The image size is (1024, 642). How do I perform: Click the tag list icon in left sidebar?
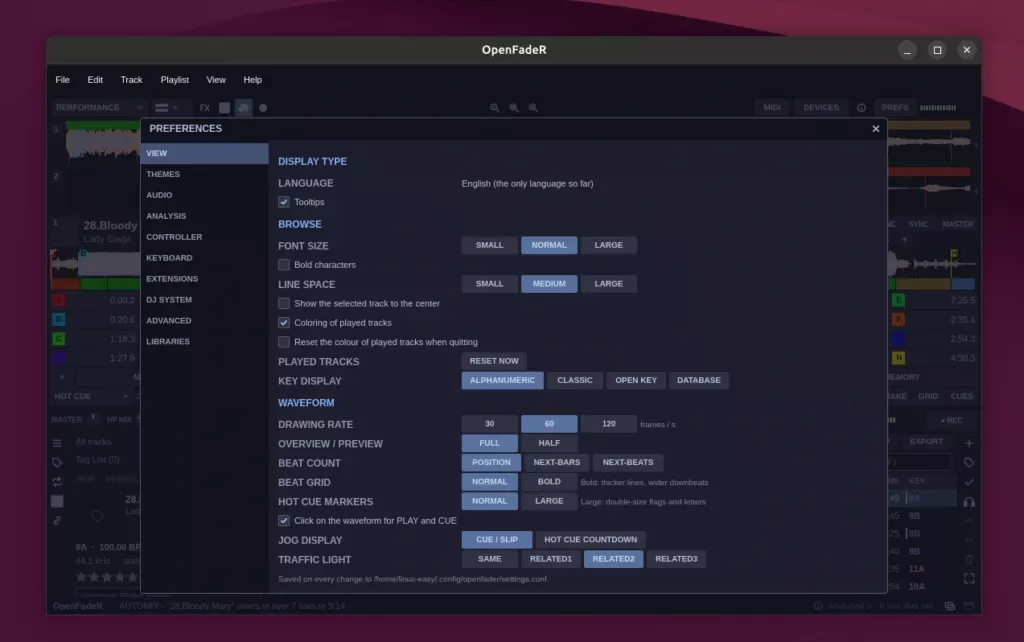click(57, 462)
